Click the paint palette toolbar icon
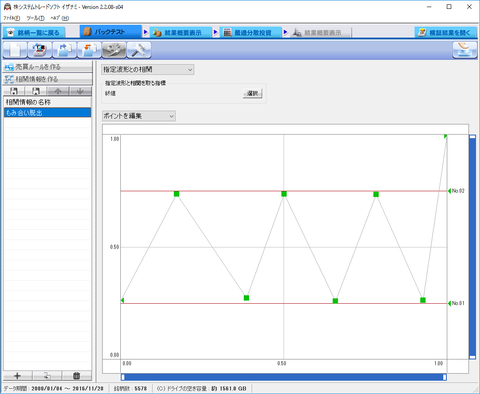The height and width of the screenshot is (394, 480). (x=114, y=50)
